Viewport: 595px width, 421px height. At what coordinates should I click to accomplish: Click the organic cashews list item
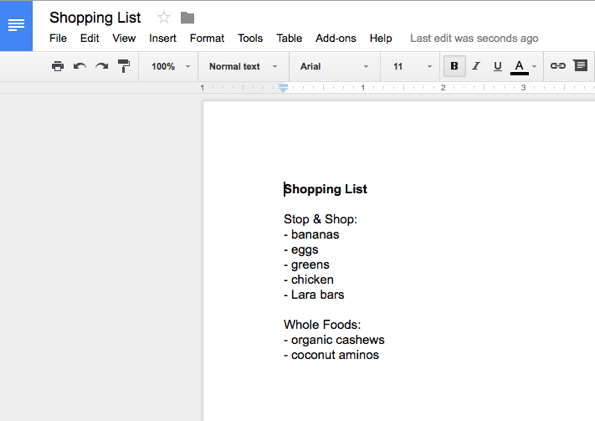click(334, 340)
